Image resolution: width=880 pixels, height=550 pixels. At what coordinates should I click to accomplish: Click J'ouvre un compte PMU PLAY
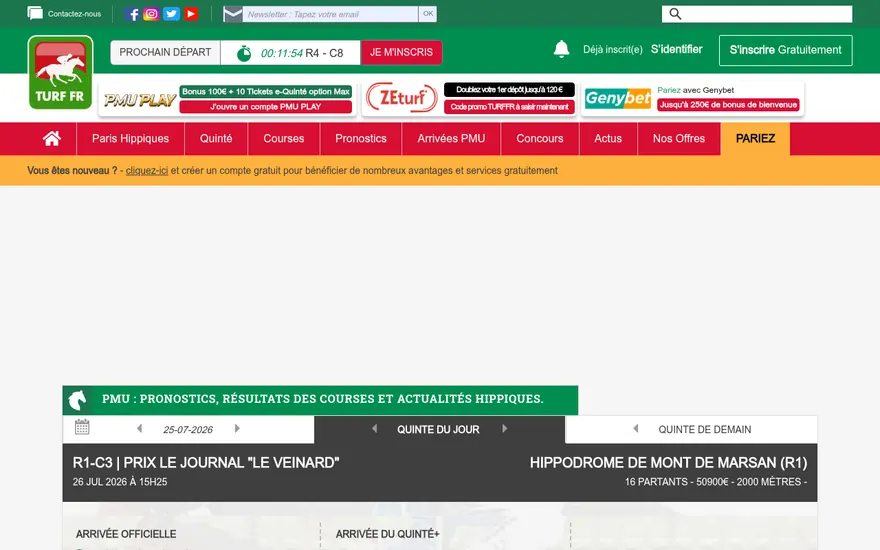[265, 107]
